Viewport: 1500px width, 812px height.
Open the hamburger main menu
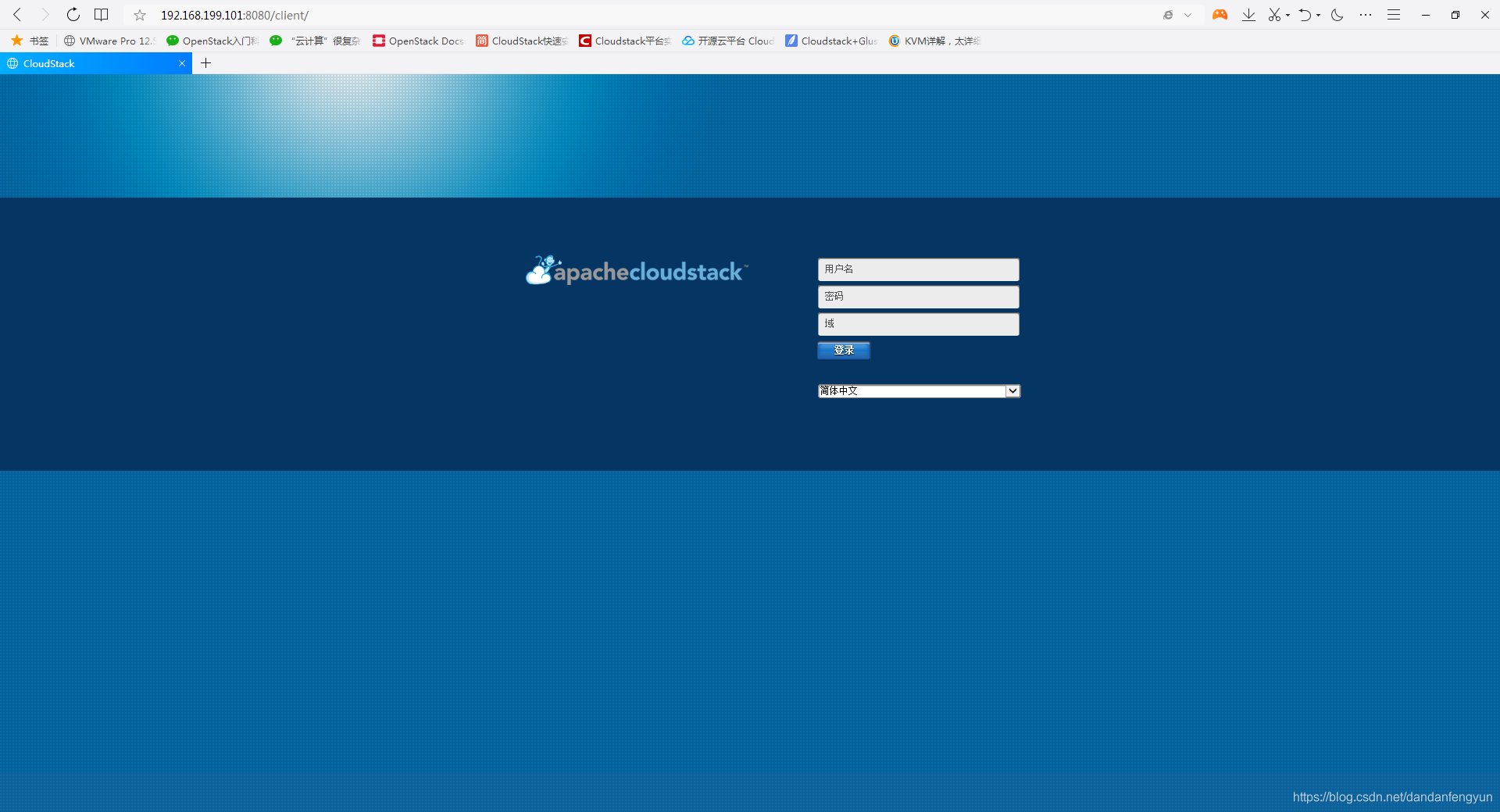pyautogui.click(x=1394, y=15)
